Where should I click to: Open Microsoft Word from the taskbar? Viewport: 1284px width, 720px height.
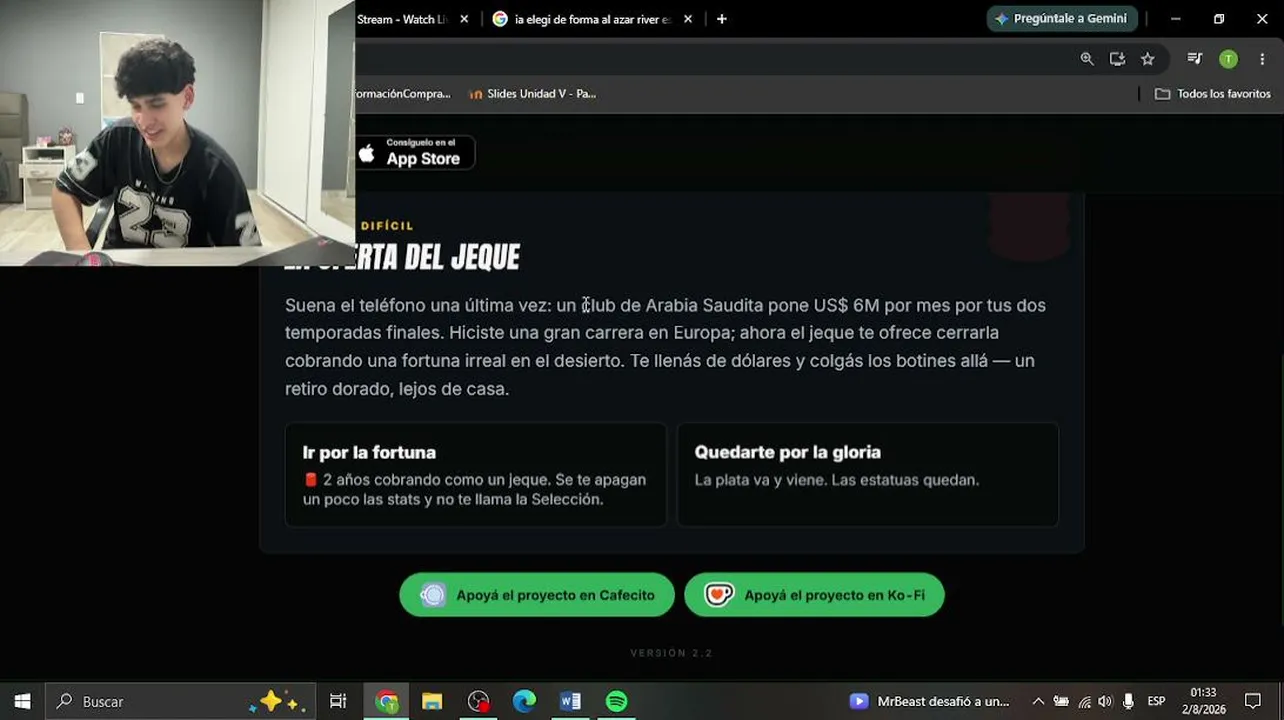point(570,701)
